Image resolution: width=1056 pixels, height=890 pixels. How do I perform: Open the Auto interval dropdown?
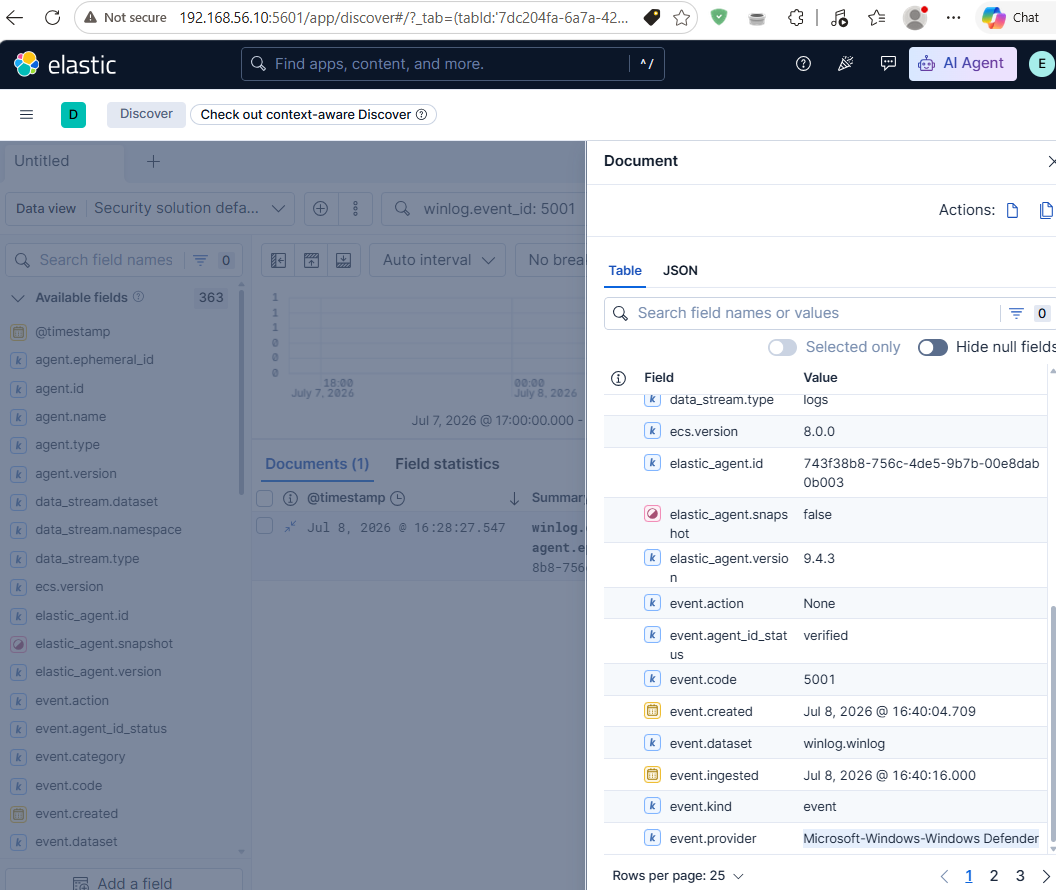(x=438, y=260)
